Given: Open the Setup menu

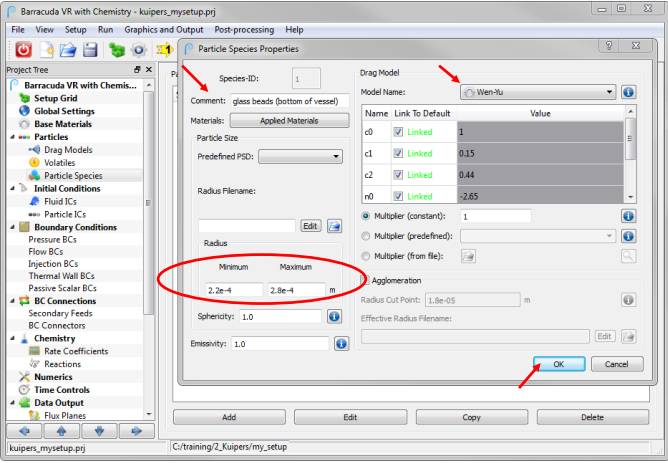Looking at the screenshot, I should click(76, 30).
